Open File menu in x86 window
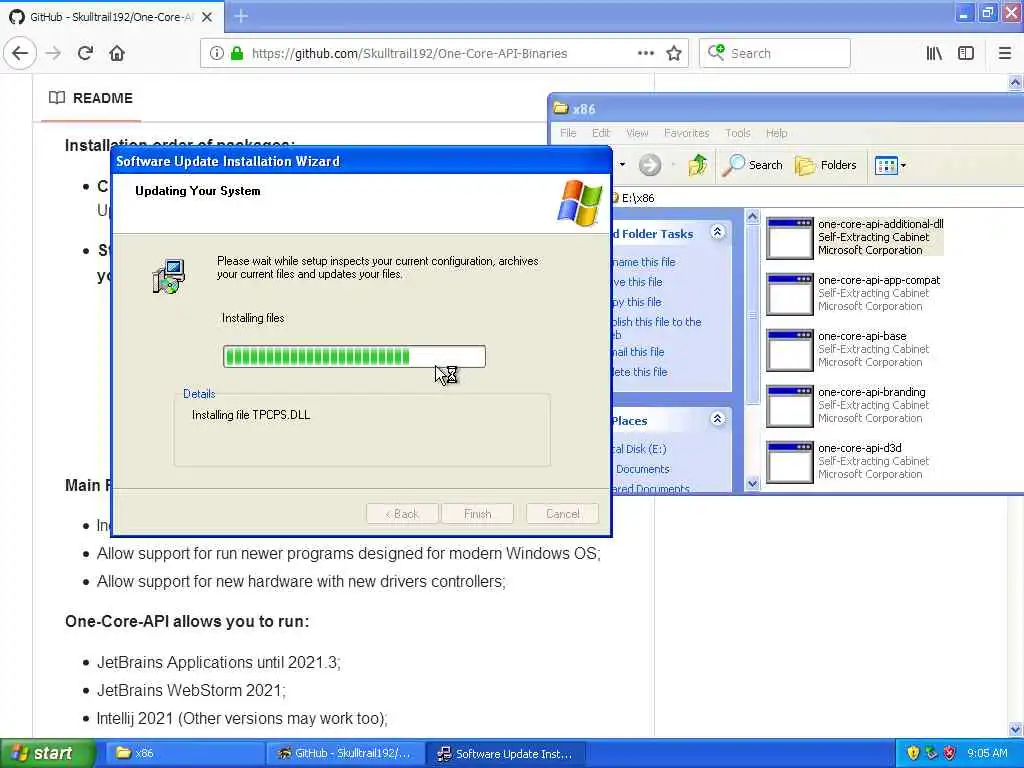Viewport: 1024px width, 768px height. (x=568, y=133)
